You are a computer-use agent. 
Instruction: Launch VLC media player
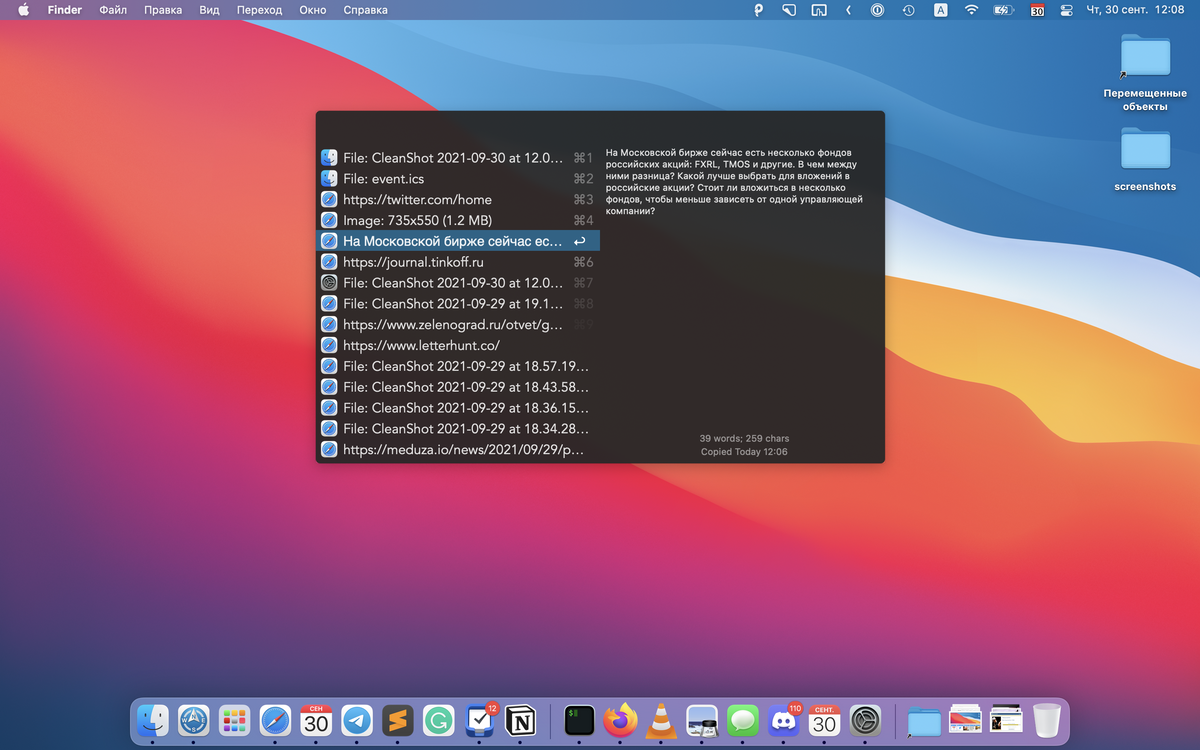coord(661,720)
